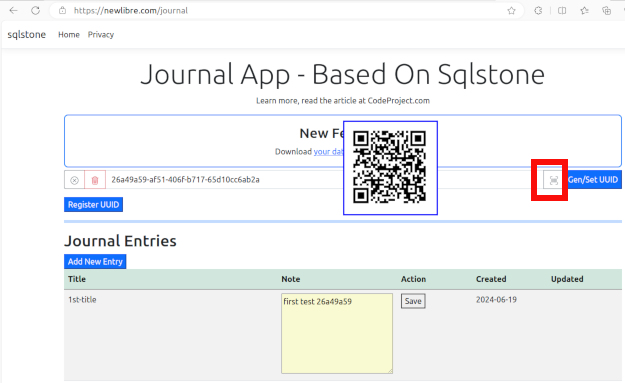Open the Home nav item
The width and height of the screenshot is (625, 383).
[x=69, y=35]
